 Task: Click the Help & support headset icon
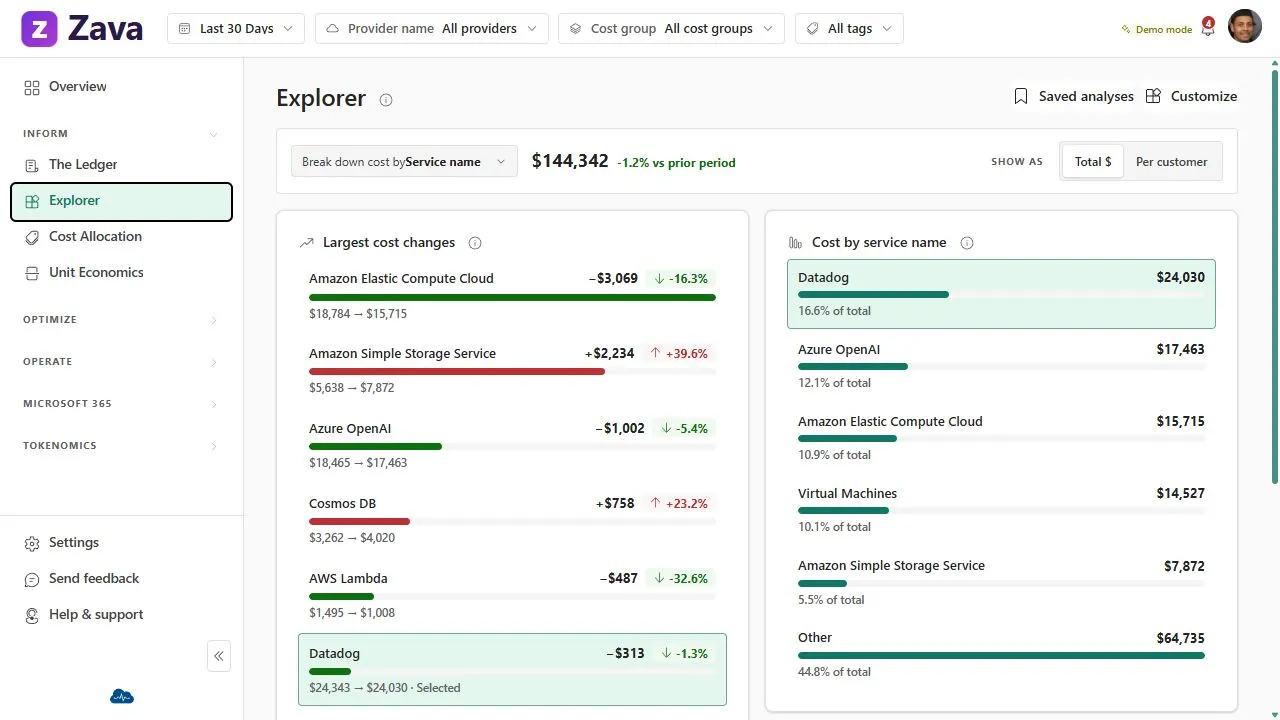pos(32,615)
